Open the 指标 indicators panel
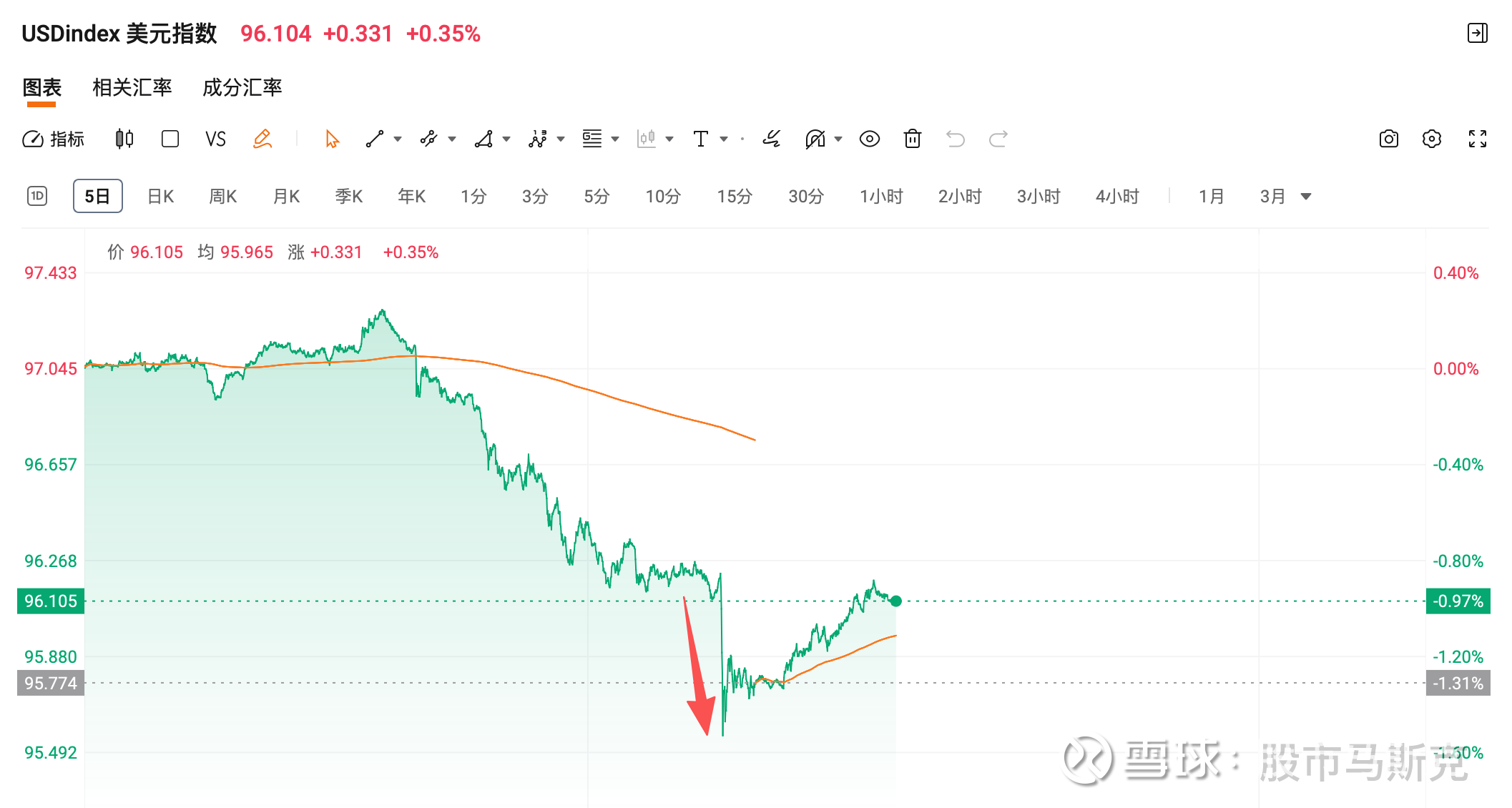 (54, 139)
